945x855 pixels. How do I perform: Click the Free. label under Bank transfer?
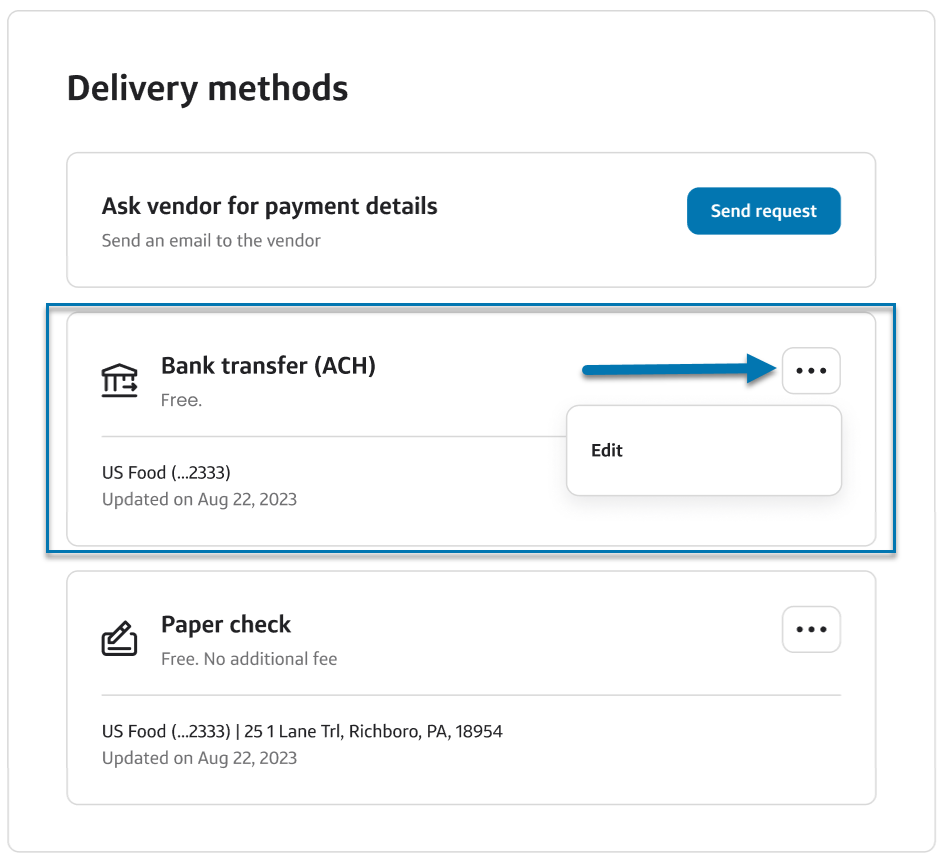[x=181, y=400]
